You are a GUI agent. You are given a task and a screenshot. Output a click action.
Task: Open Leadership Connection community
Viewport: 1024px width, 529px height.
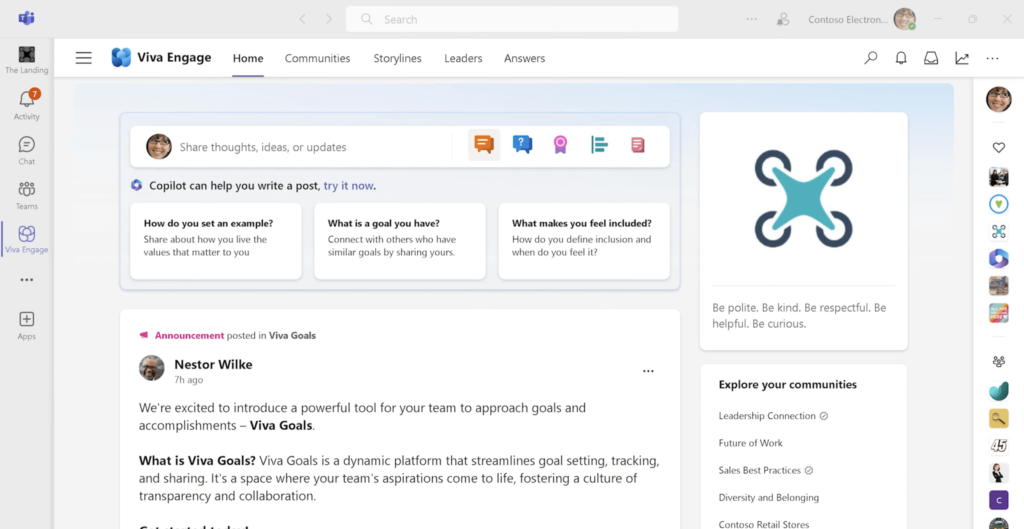[x=767, y=416]
